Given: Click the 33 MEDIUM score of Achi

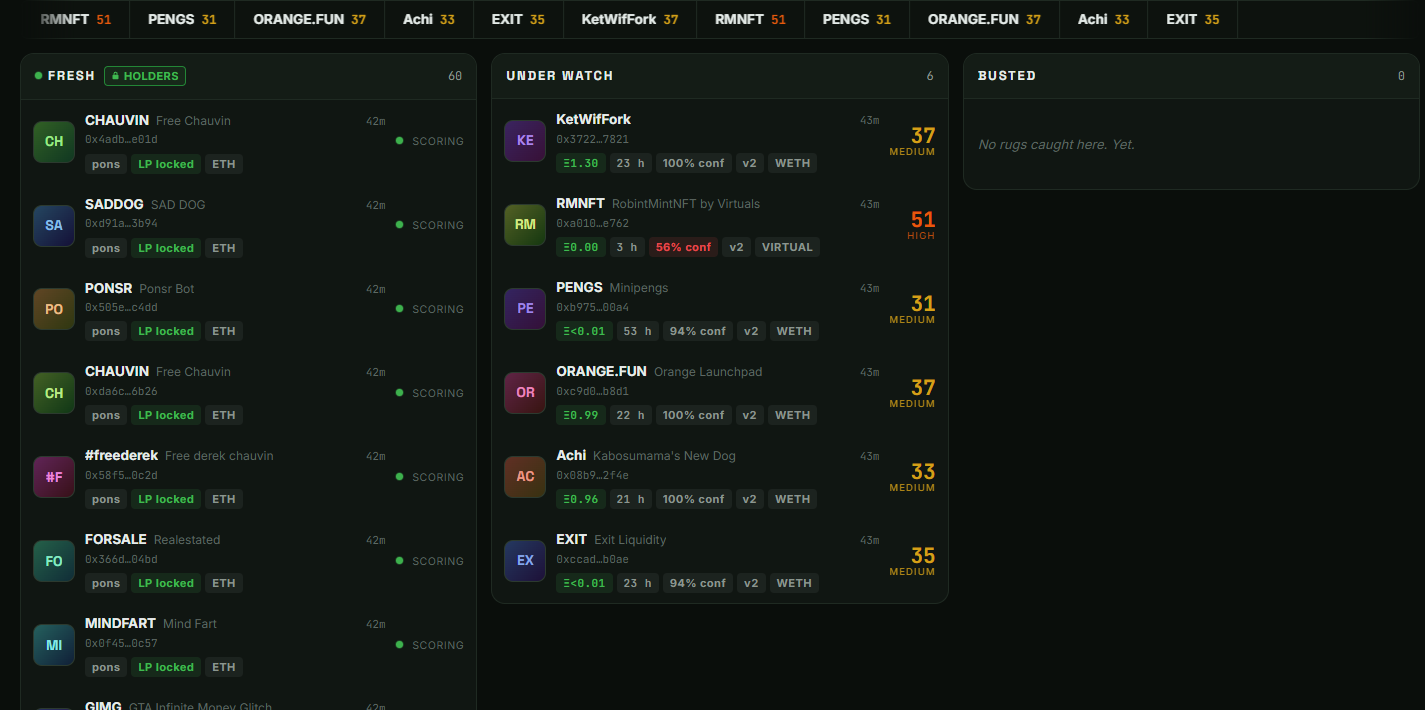Looking at the screenshot, I should pyautogui.click(x=913, y=477).
